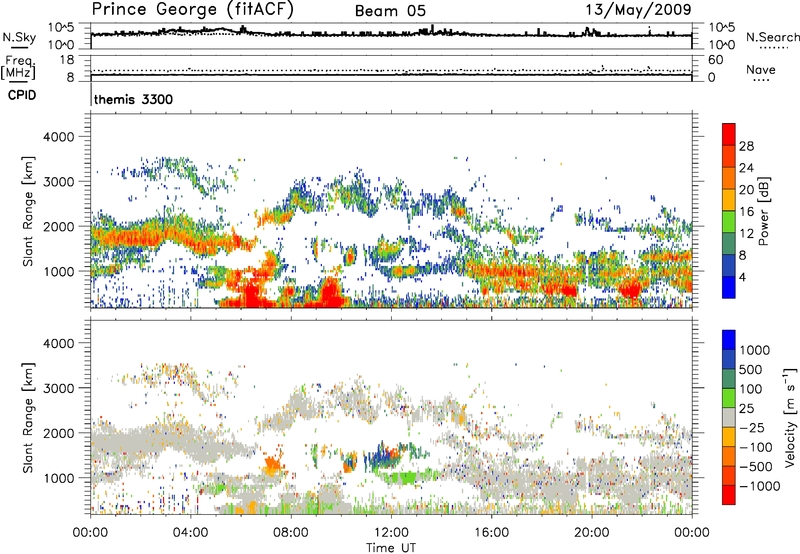Click the '28' tick on Power colorbar
Screen dimensions: 800x554
746,146
